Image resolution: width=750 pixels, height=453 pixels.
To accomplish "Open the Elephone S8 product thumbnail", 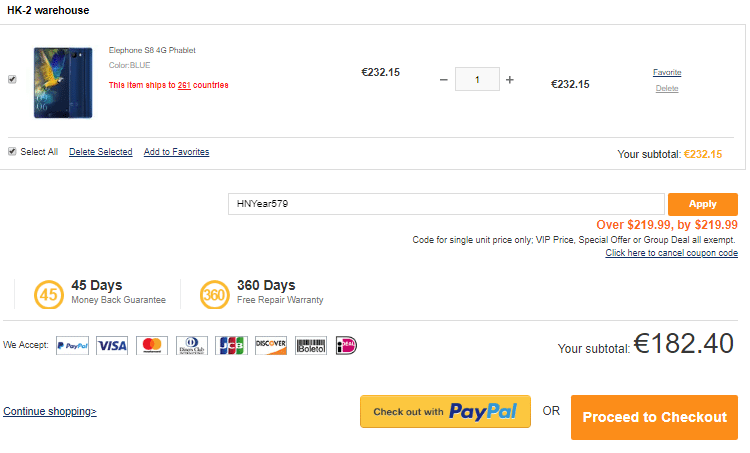I will point(63,83).
